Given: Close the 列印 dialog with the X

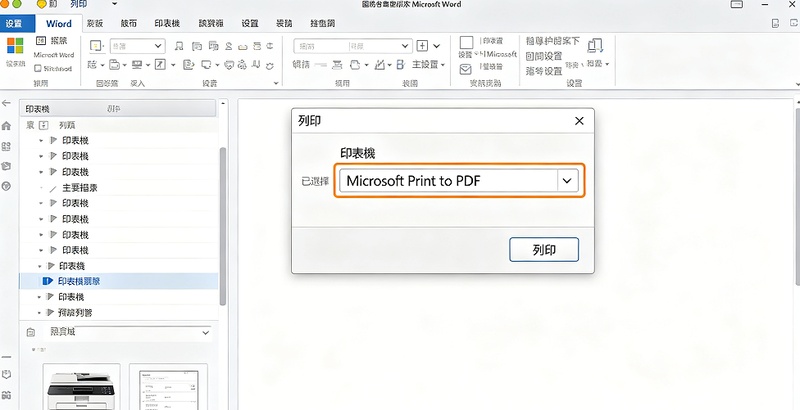Looking at the screenshot, I should (x=579, y=121).
